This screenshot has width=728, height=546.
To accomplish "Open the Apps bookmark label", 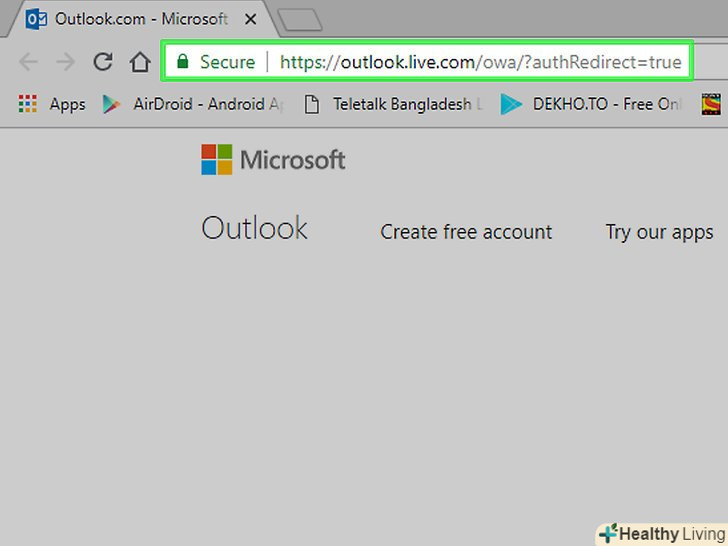I will 67,104.
